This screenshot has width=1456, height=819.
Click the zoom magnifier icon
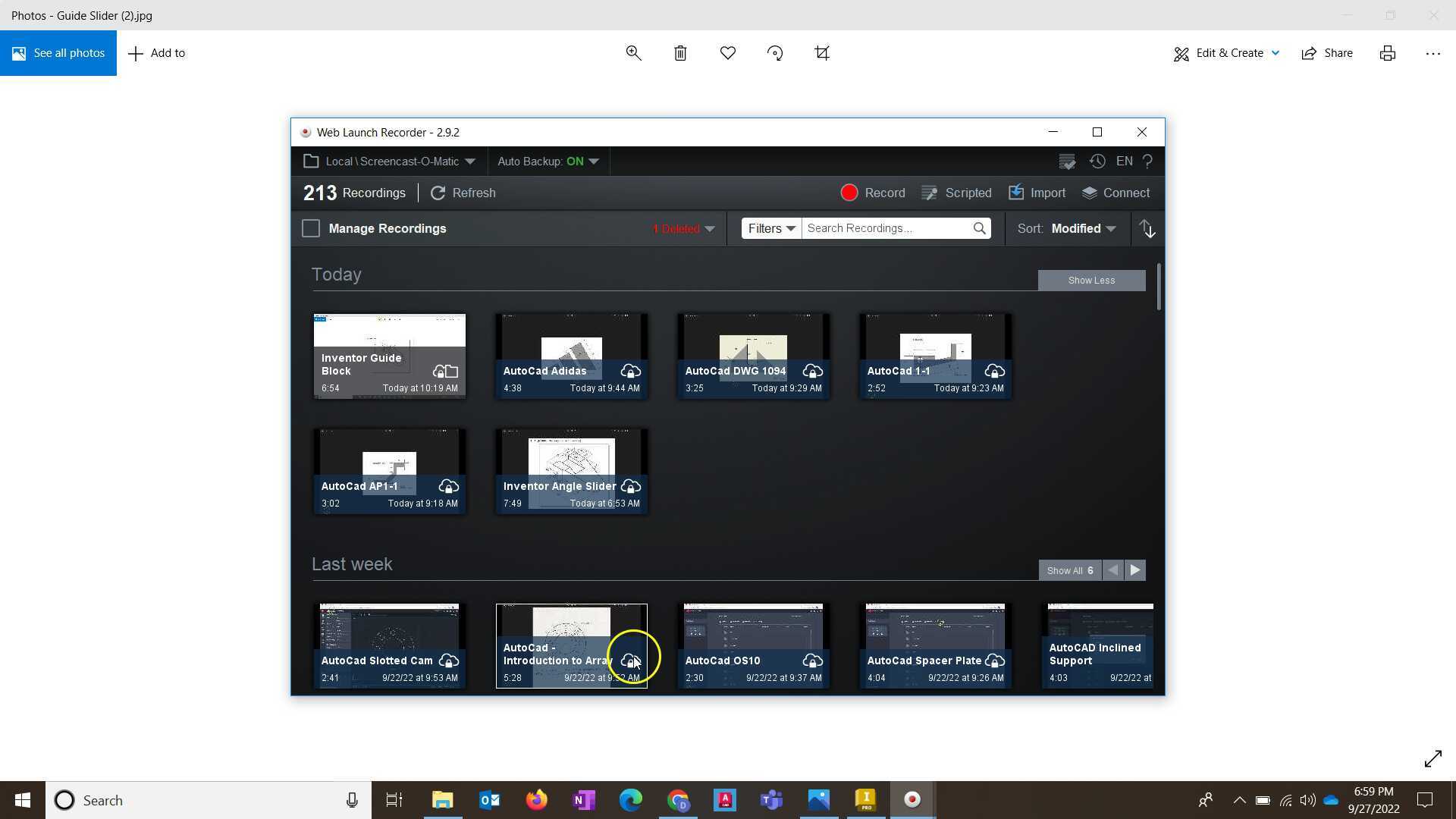(x=633, y=53)
